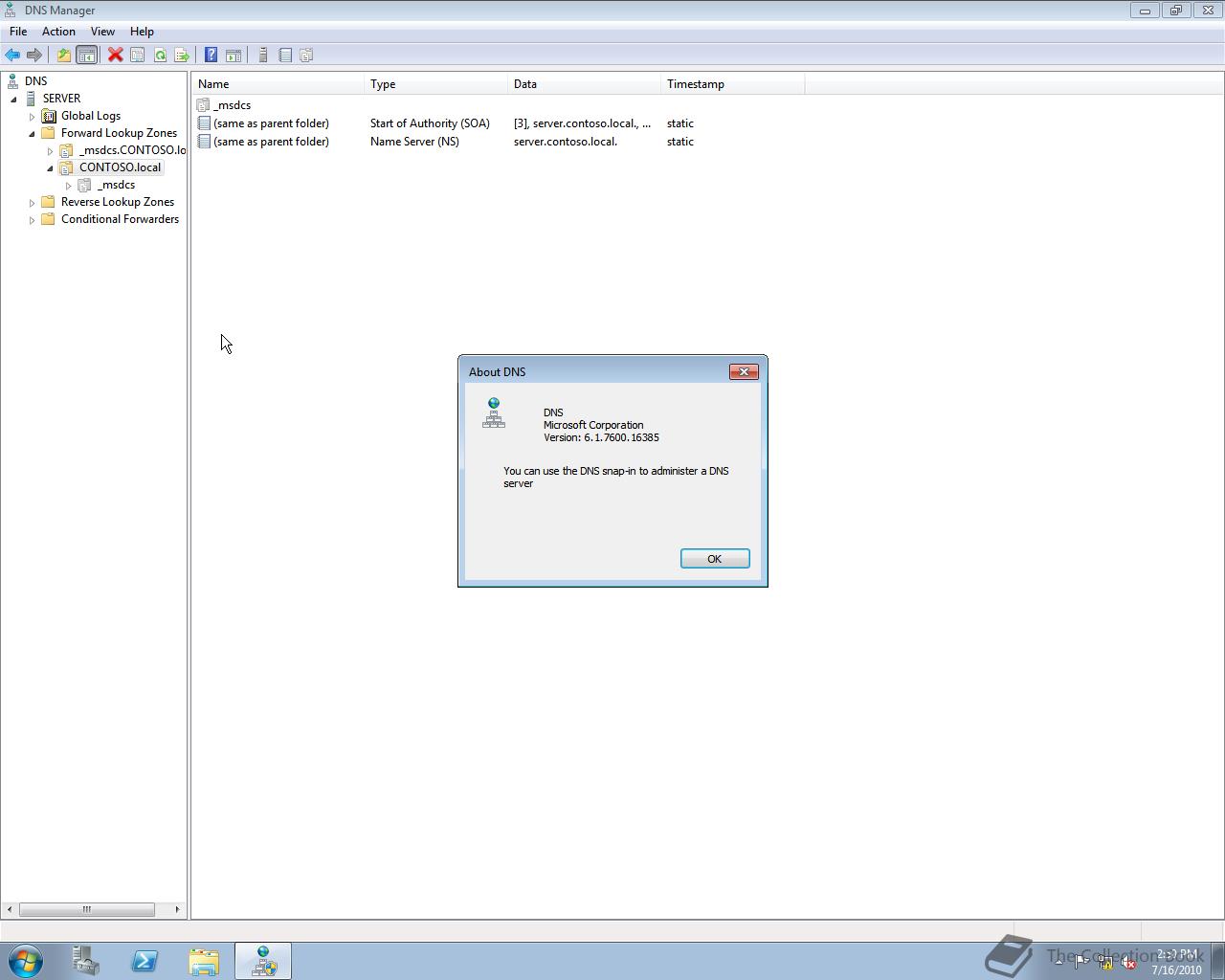Viewport: 1225px width, 980px height.
Task: Open the View menu
Action: click(102, 32)
